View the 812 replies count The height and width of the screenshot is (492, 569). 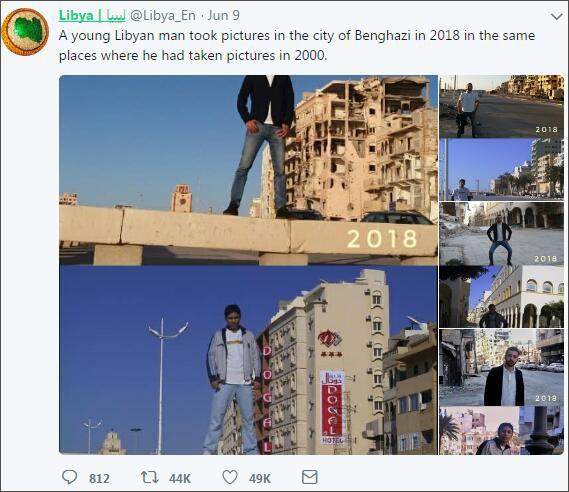pyautogui.click(x=99, y=478)
